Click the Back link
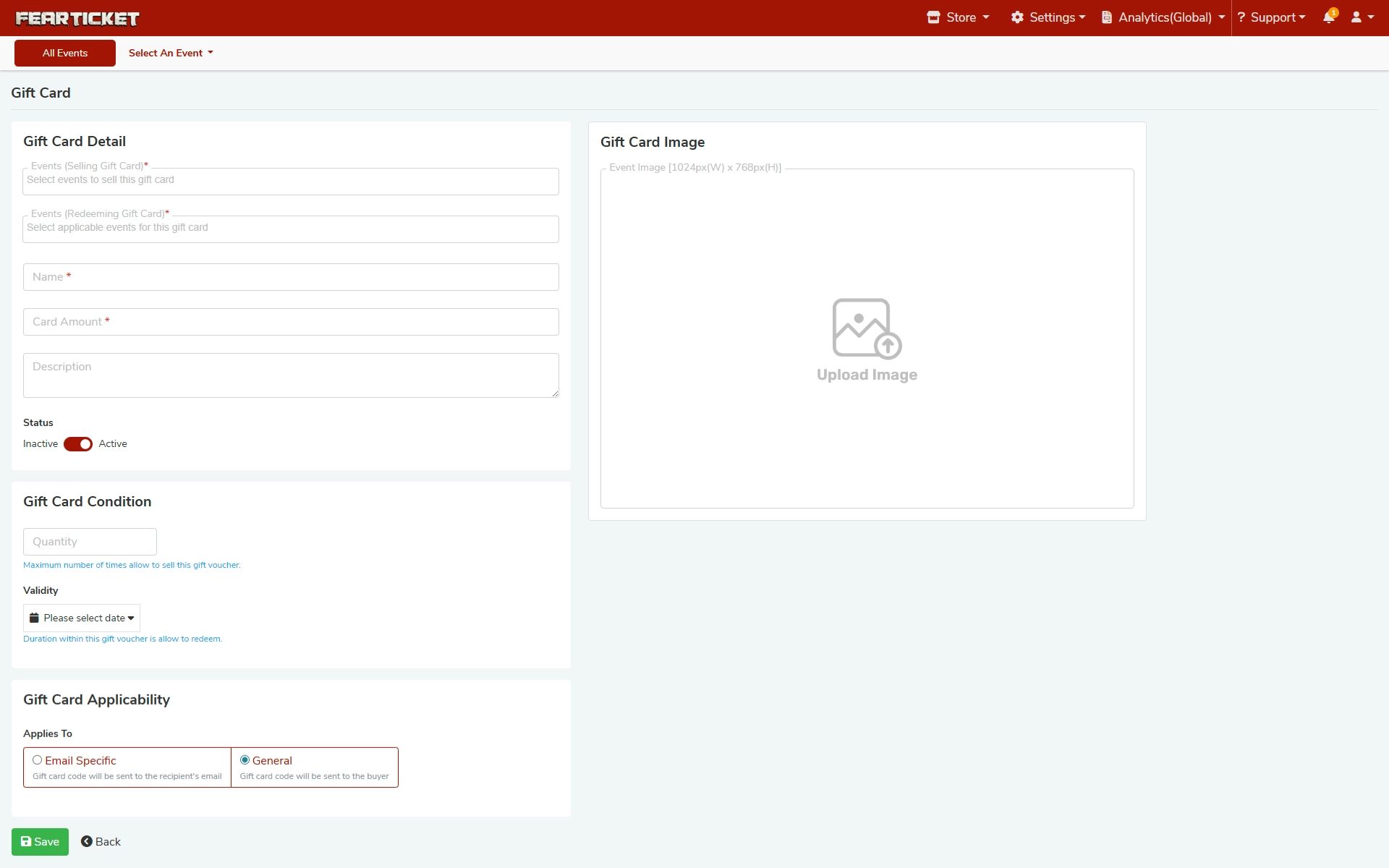 tap(101, 842)
